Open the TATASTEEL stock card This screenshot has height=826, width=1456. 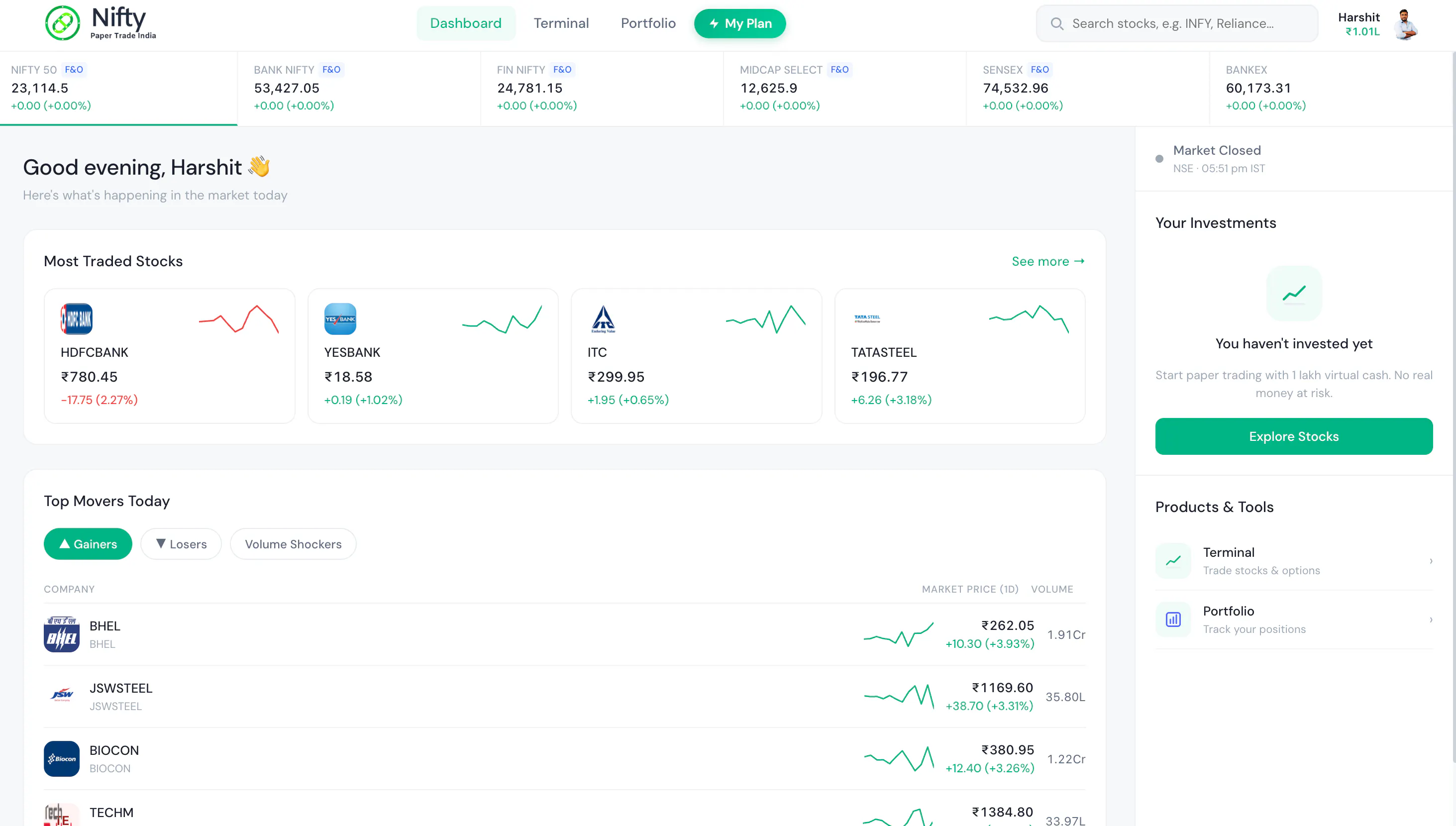pos(960,356)
